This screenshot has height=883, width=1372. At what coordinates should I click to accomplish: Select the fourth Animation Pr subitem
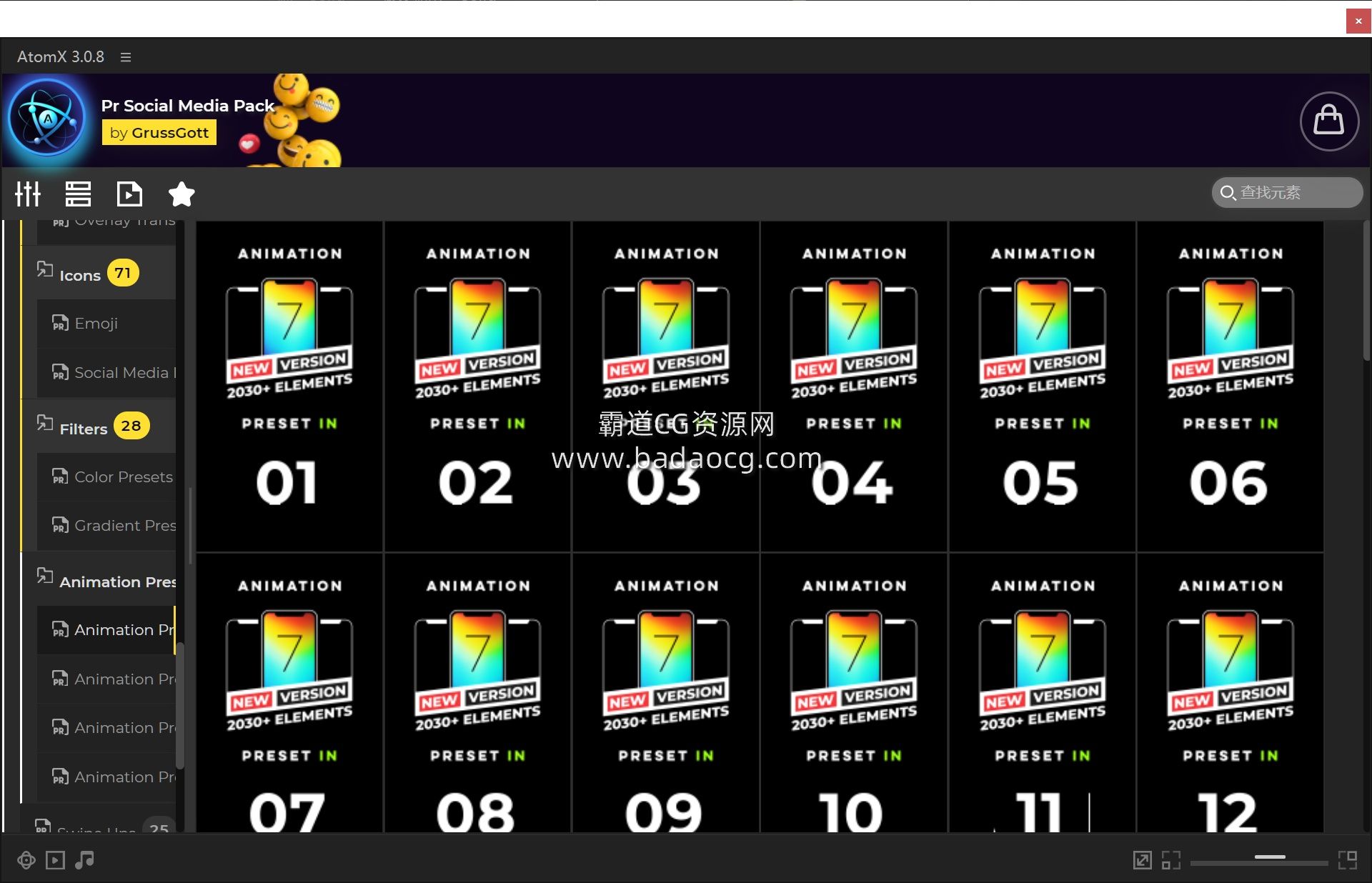point(106,777)
